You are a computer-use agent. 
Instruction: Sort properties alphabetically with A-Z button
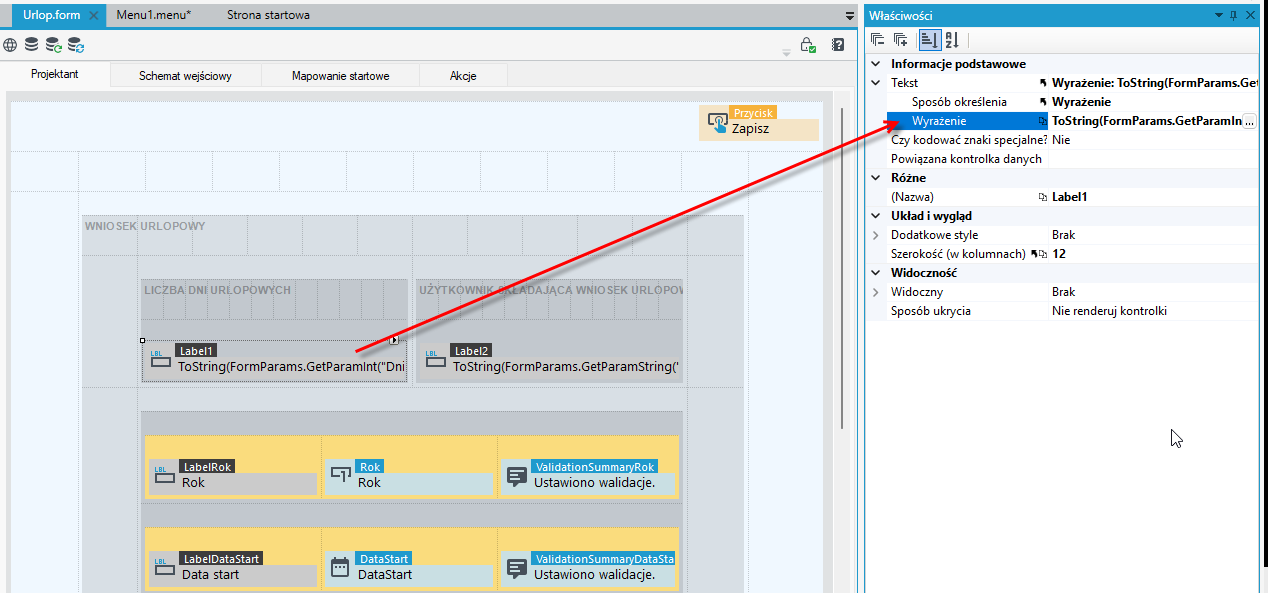(951, 40)
